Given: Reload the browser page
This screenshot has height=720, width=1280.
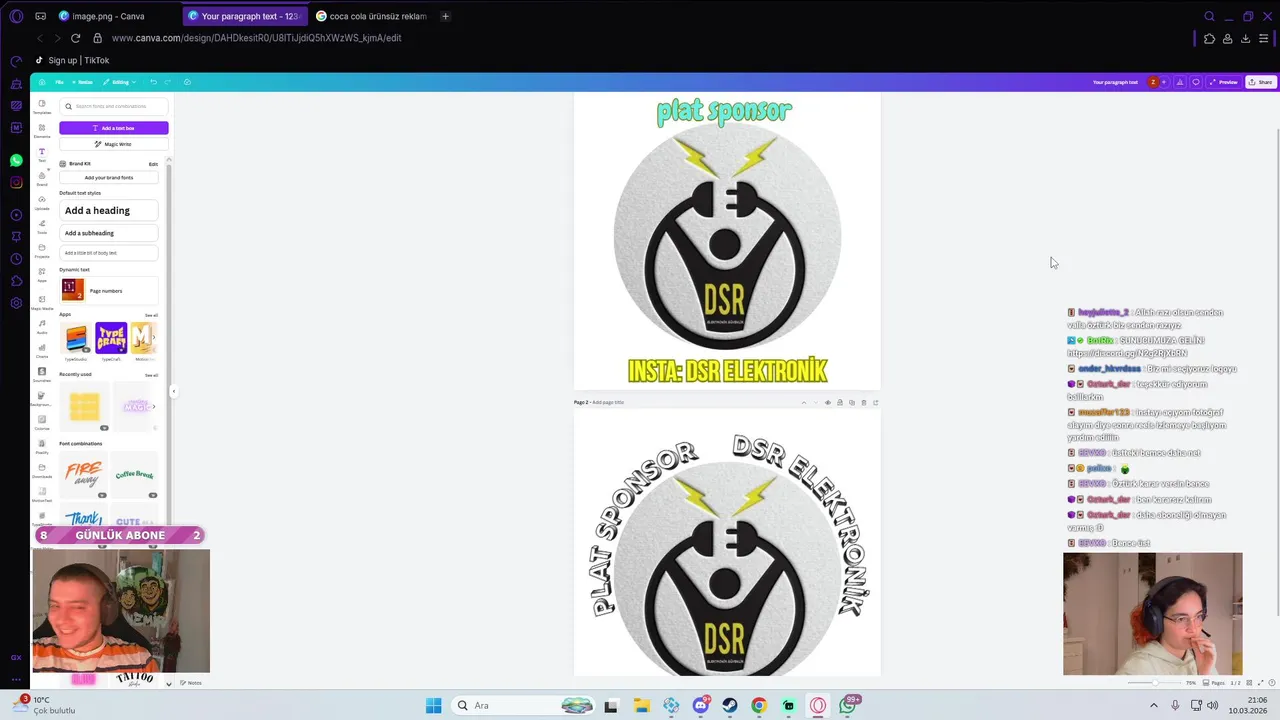Looking at the screenshot, I should (x=75, y=38).
